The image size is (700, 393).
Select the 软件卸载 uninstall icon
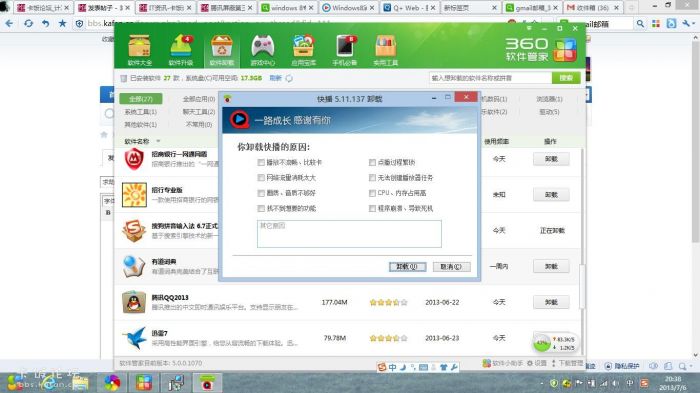(222, 50)
